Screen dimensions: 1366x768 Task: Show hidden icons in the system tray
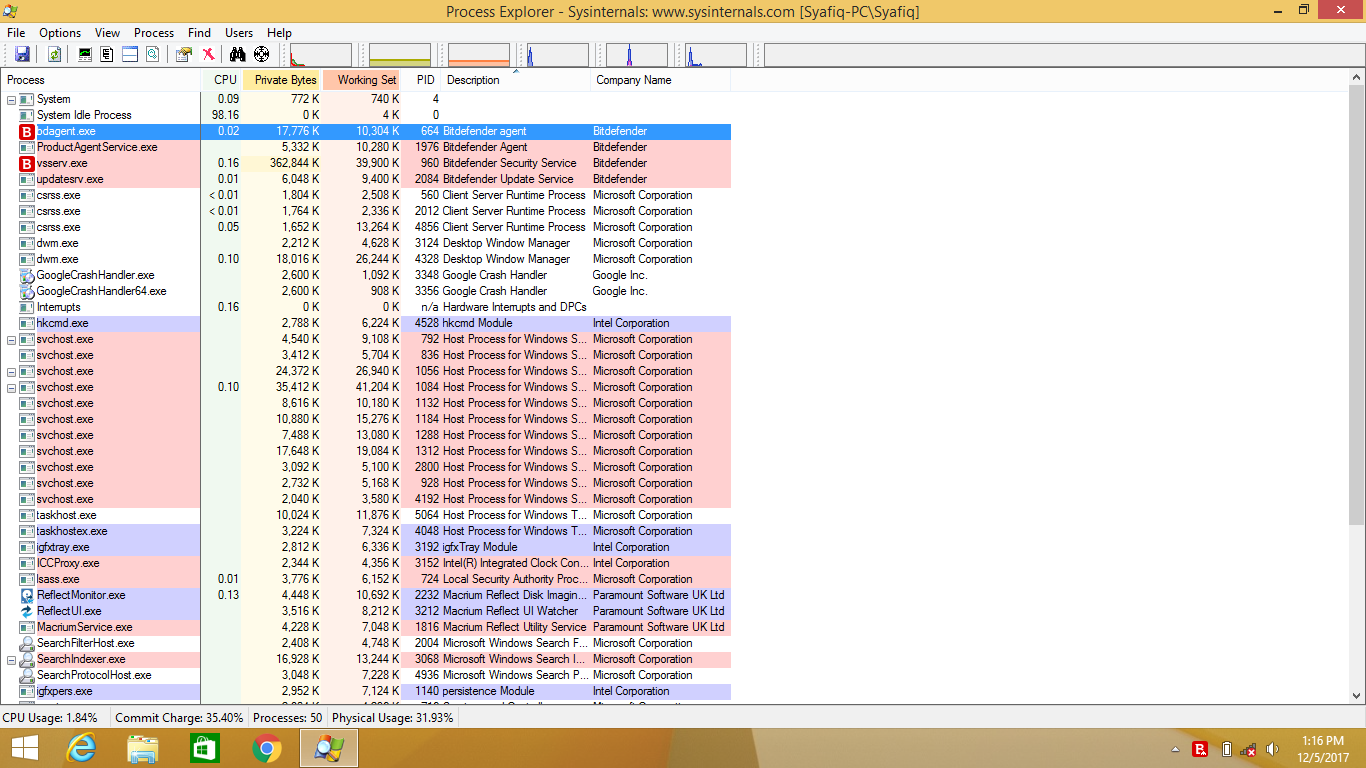(x=1176, y=749)
